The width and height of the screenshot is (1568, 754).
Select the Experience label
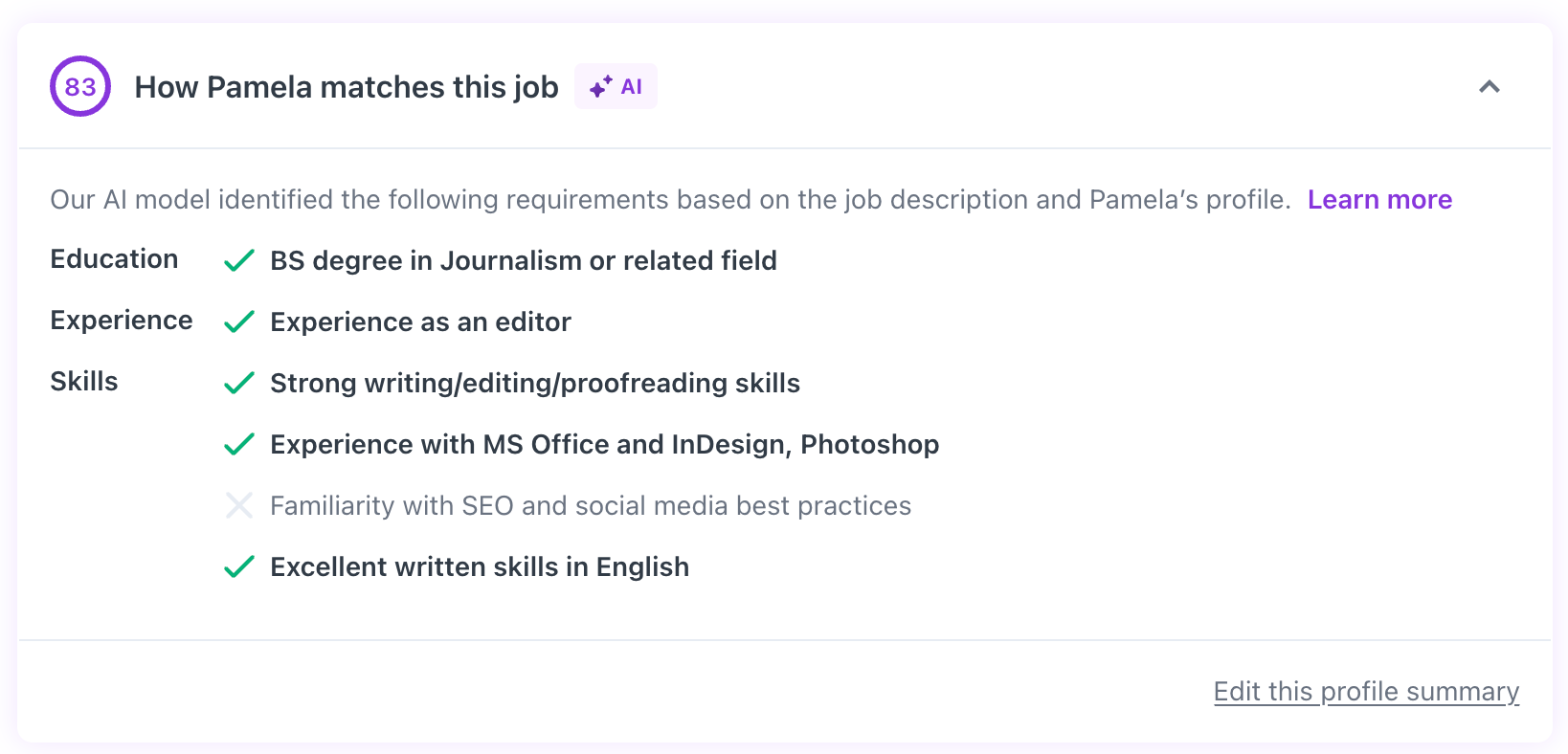(x=122, y=320)
